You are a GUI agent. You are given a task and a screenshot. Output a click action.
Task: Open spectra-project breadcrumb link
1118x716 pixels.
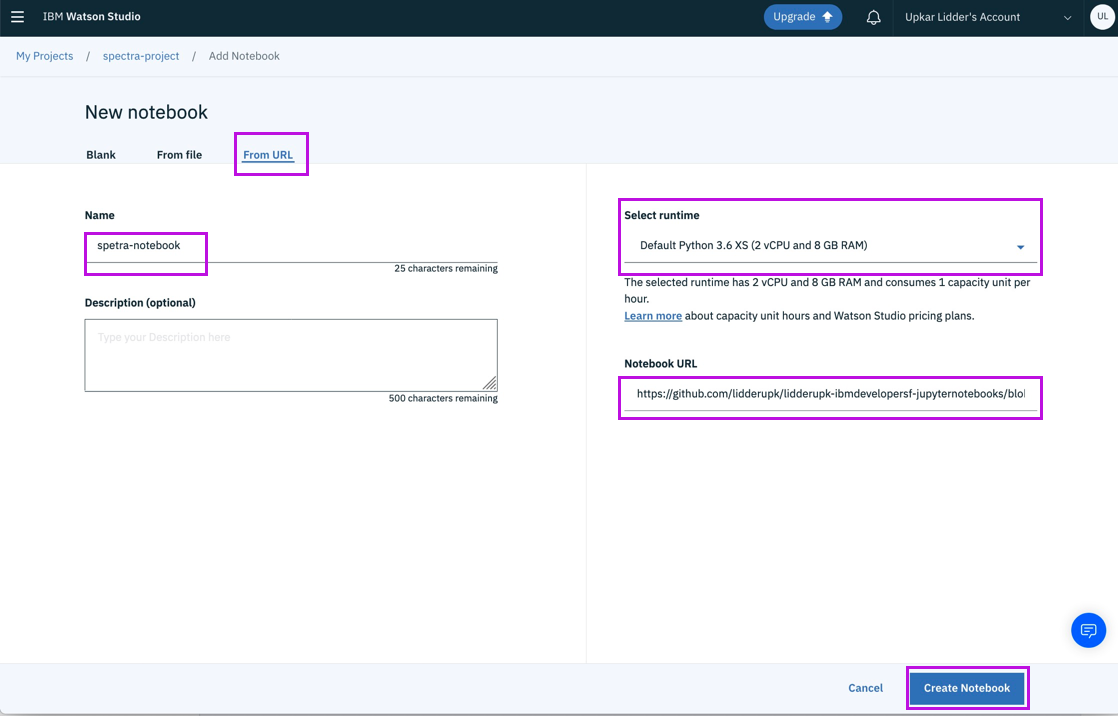tap(141, 56)
